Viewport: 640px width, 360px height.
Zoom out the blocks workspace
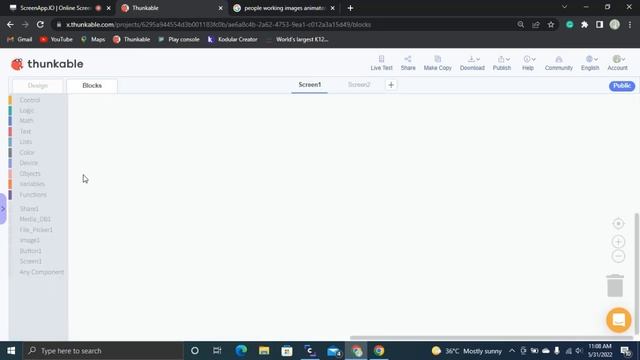[x=618, y=256]
